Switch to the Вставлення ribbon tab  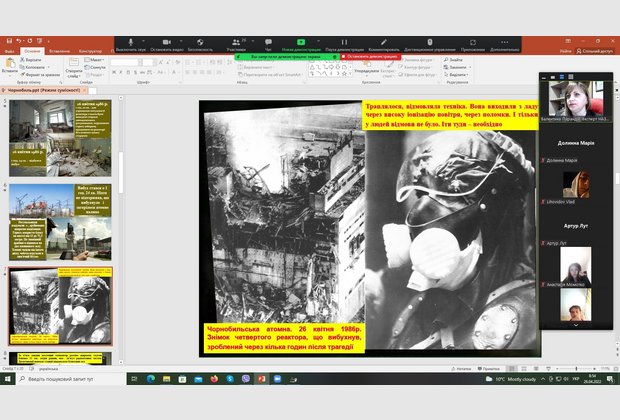[x=58, y=50]
